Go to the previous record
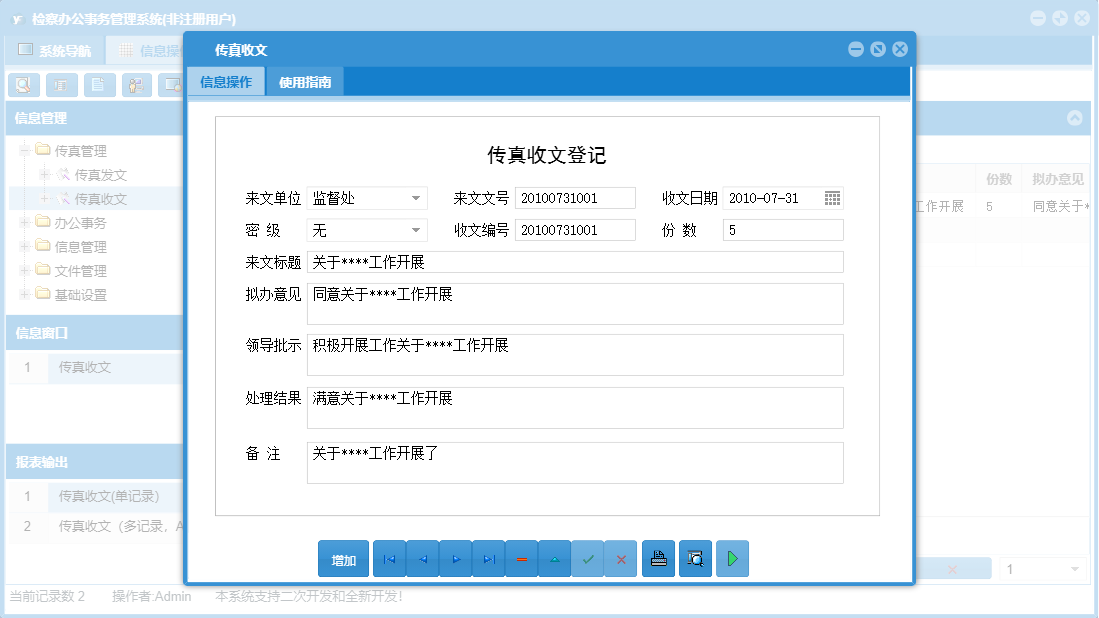 click(x=422, y=558)
